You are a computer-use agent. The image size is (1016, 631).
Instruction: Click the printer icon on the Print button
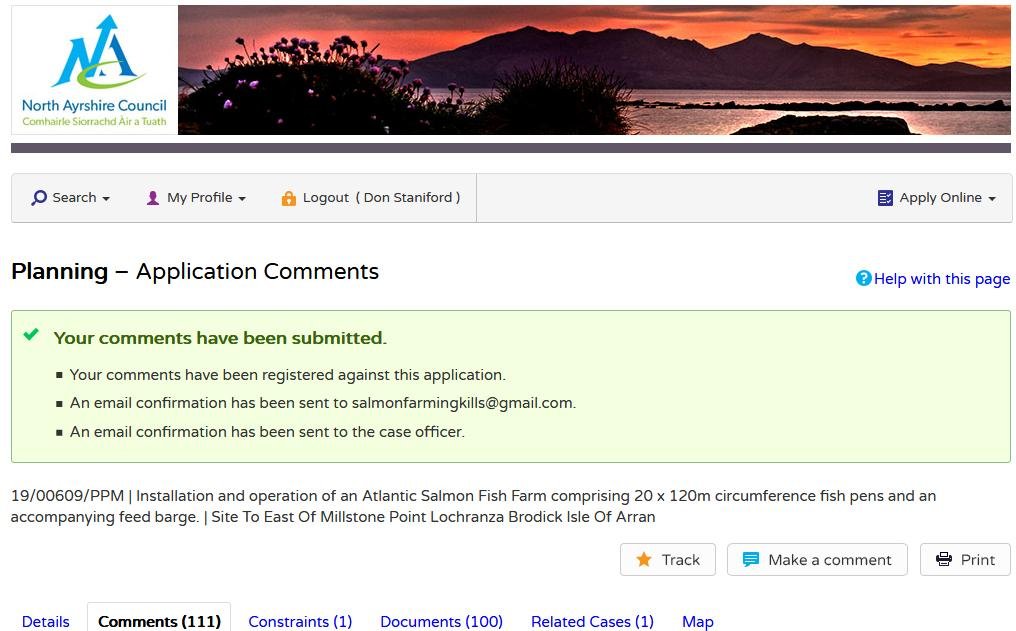(x=944, y=560)
